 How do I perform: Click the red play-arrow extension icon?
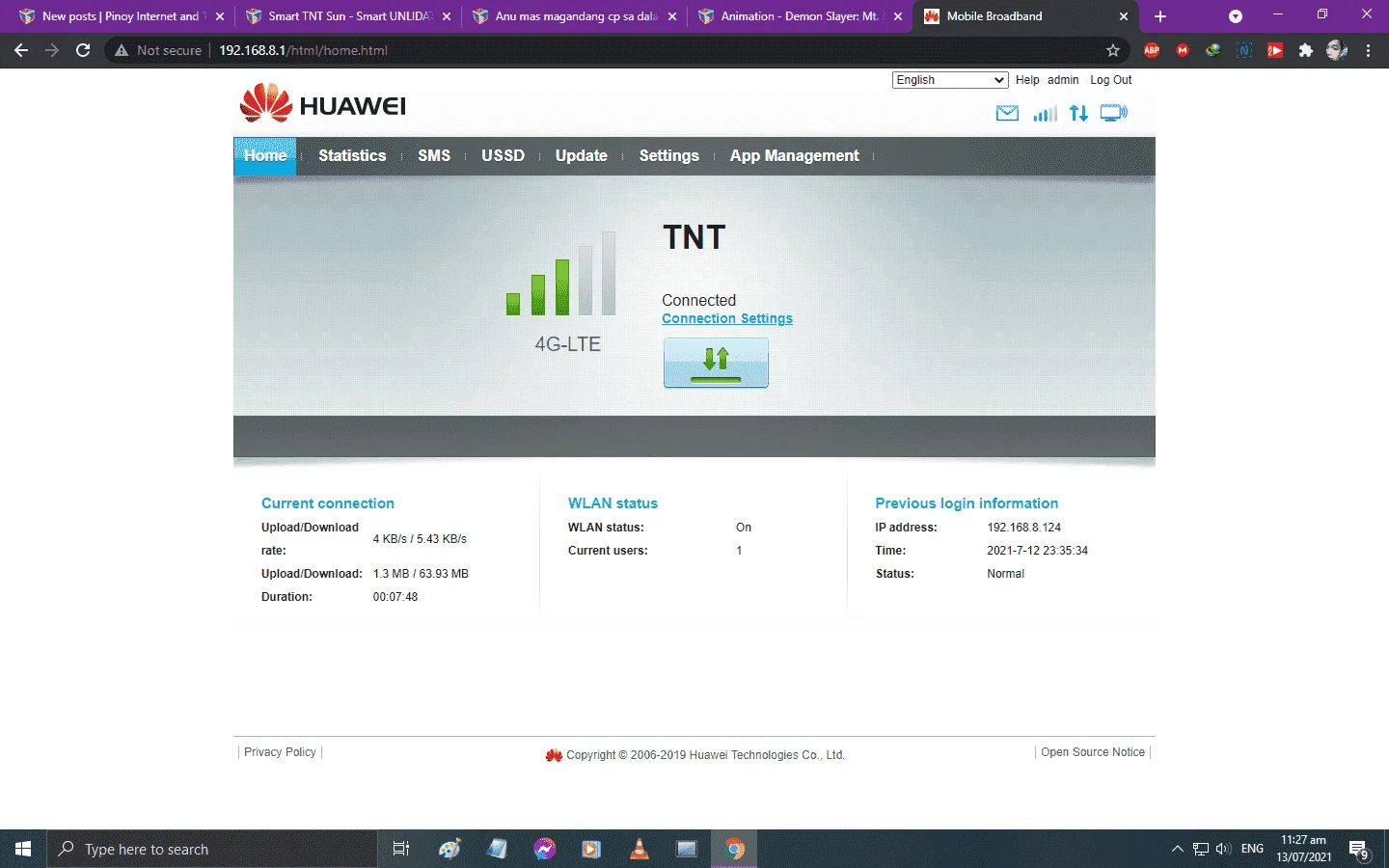click(x=1275, y=50)
